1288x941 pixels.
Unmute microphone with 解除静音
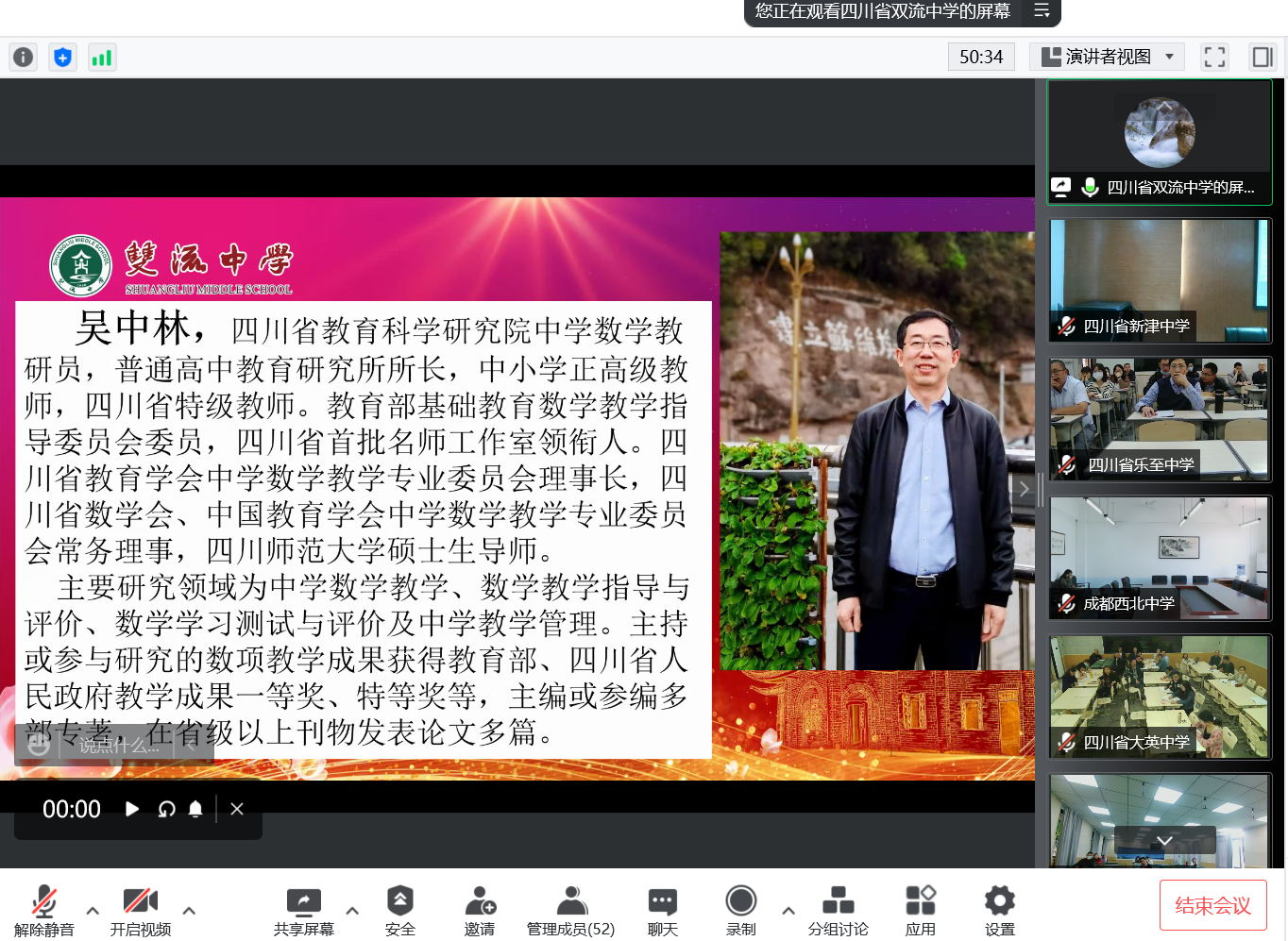pyautogui.click(x=43, y=911)
